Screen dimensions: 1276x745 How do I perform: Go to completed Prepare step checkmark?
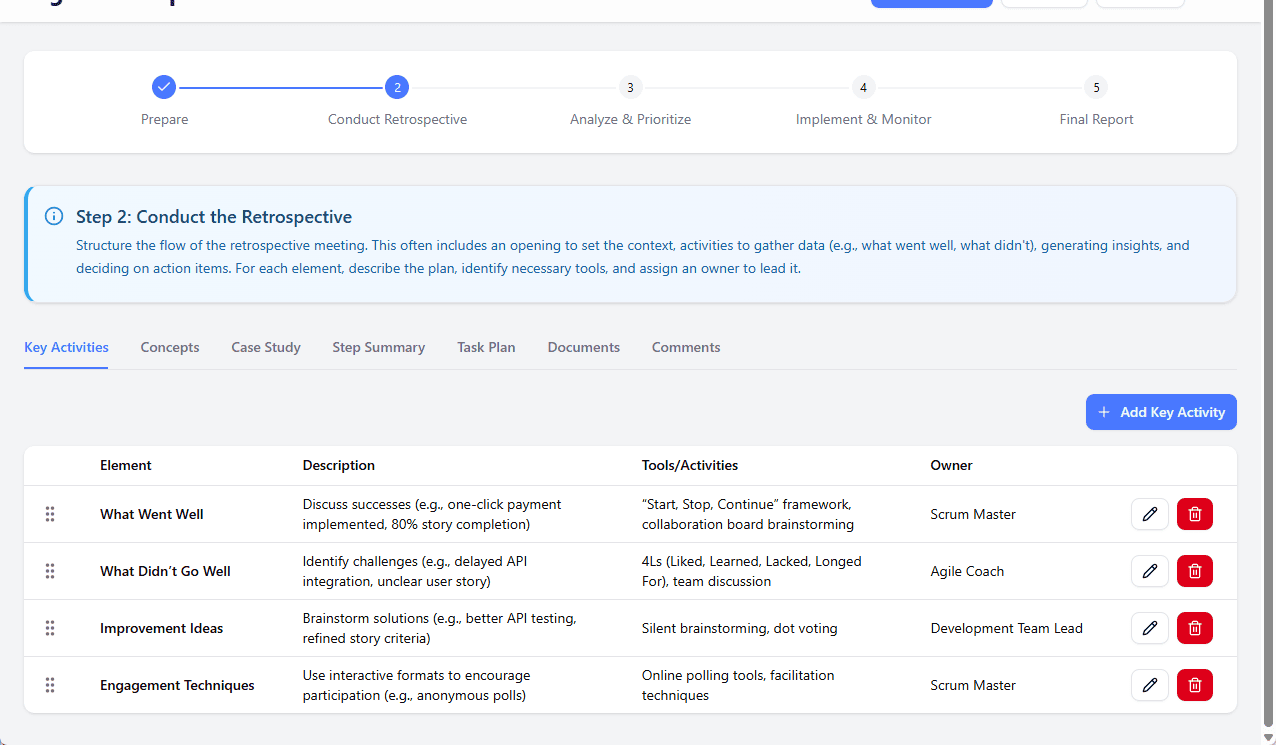(x=164, y=87)
